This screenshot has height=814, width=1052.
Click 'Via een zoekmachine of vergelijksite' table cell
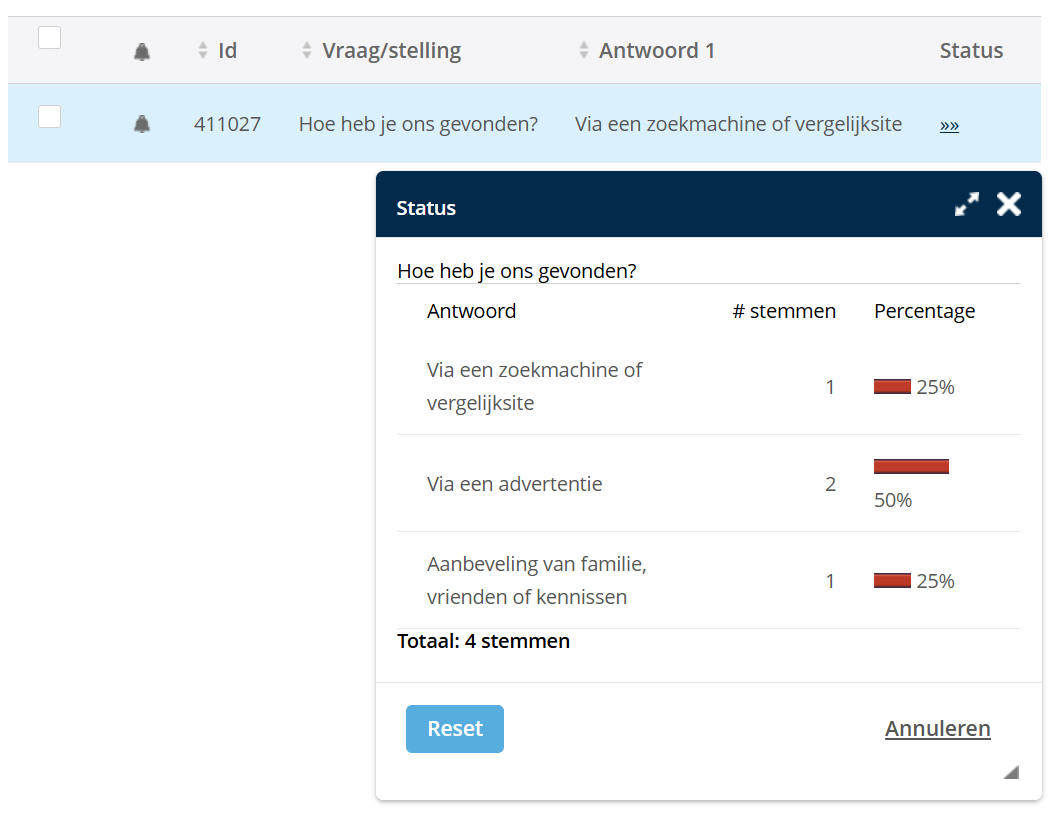pyautogui.click(x=738, y=124)
